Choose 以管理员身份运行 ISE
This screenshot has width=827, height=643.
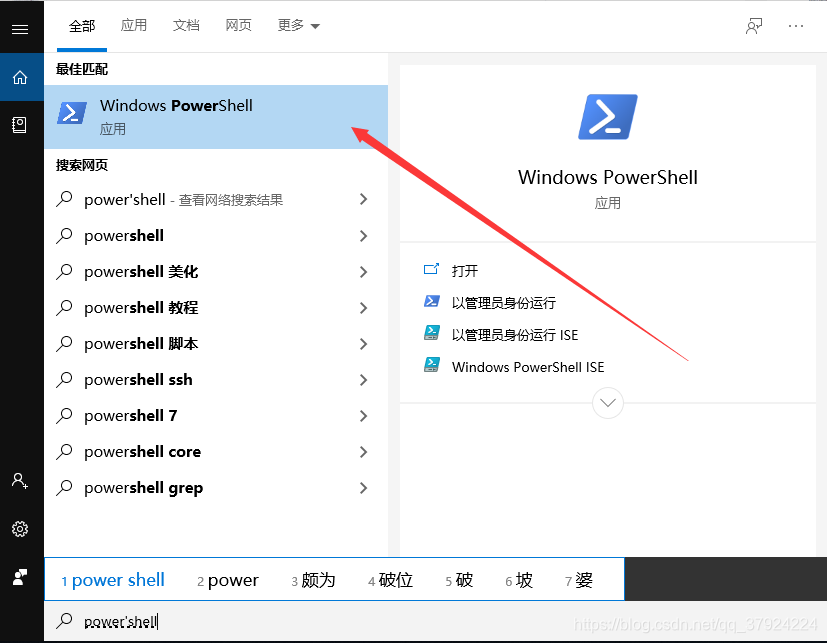point(515,335)
